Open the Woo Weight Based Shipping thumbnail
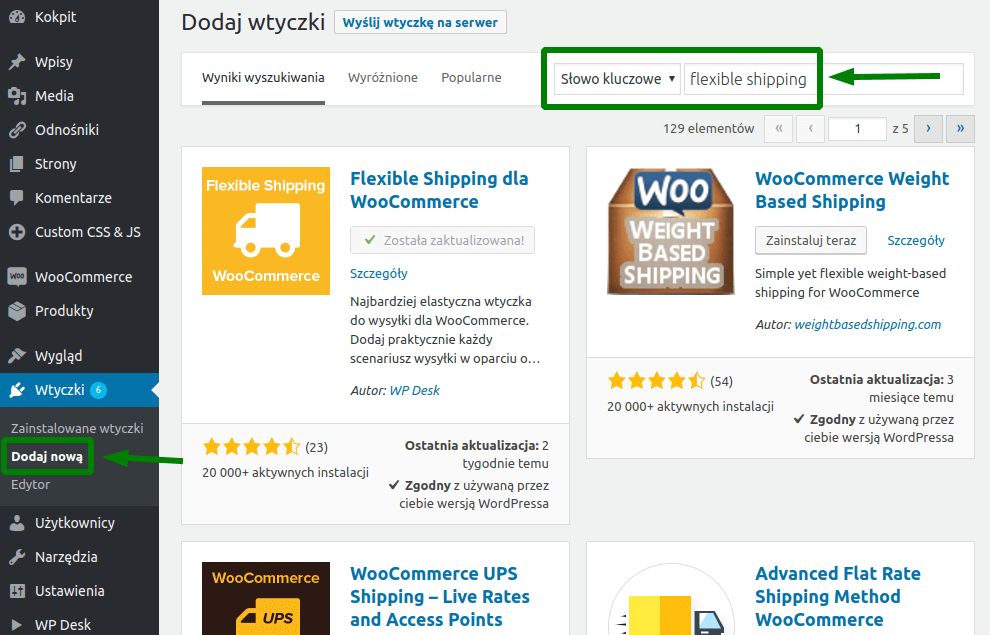Viewport: 990px width, 635px height. point(671,231)
